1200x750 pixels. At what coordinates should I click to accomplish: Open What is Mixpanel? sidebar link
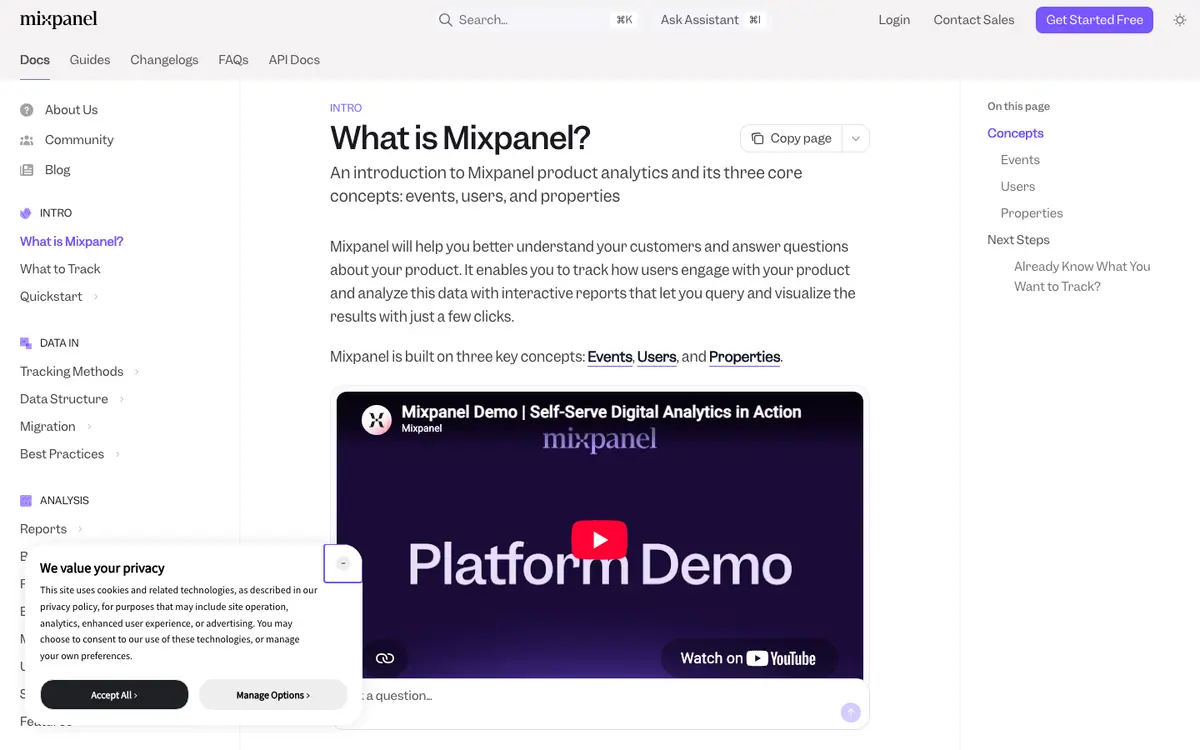coord(72,241)
